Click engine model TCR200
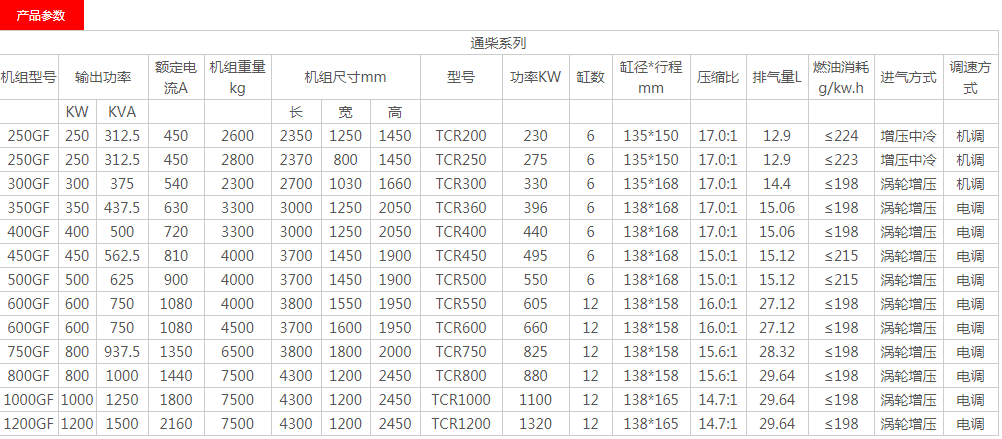Image resolution: width=1002 pixels, height=439 pixels. (461, 136)
